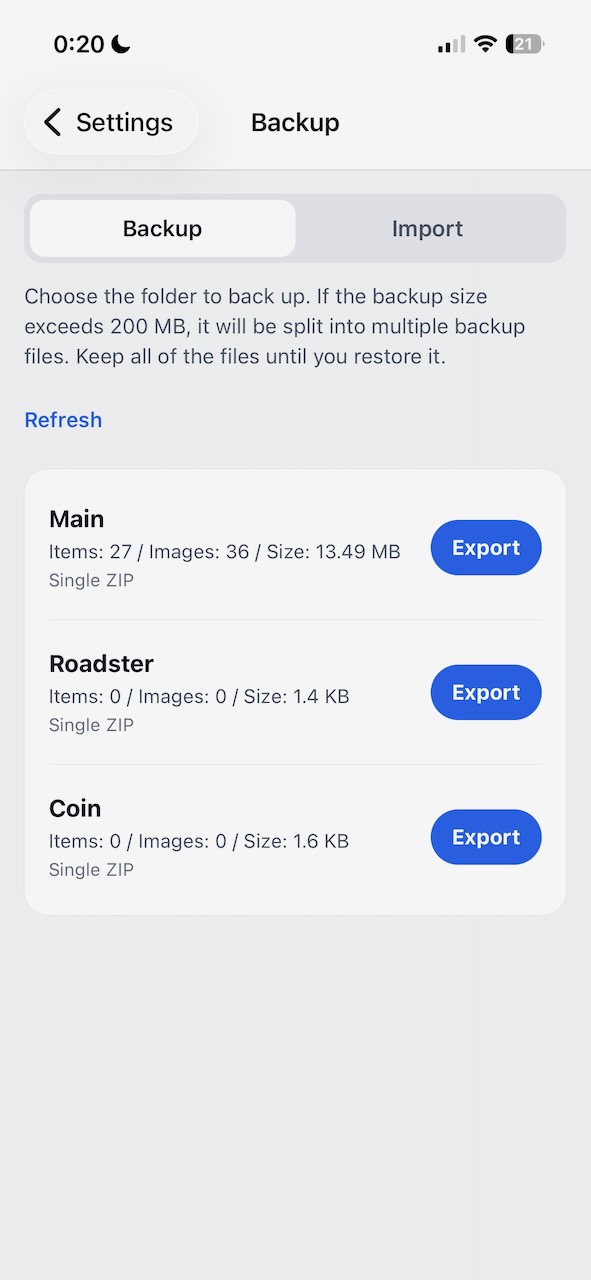The width and height of the screenshot is (591, 1280).
Task: Toggle Single ZIP option under Roadster
Action: pyautogui.click(x=90, y=724)
